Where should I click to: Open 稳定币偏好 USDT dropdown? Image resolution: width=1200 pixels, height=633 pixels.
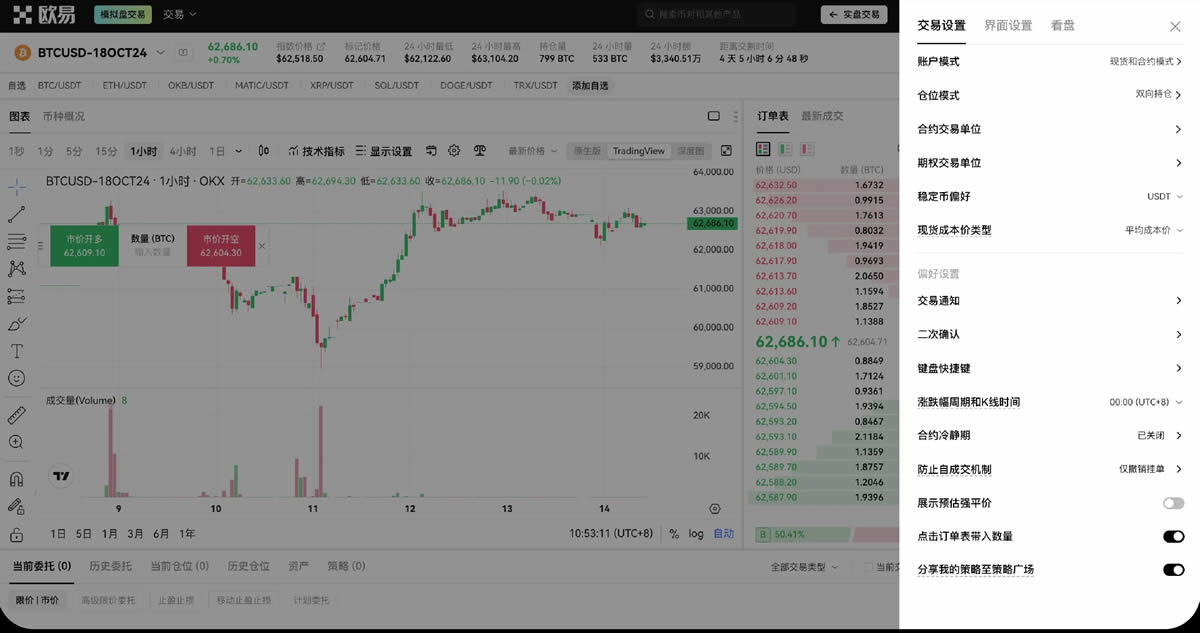(1165, 197)
